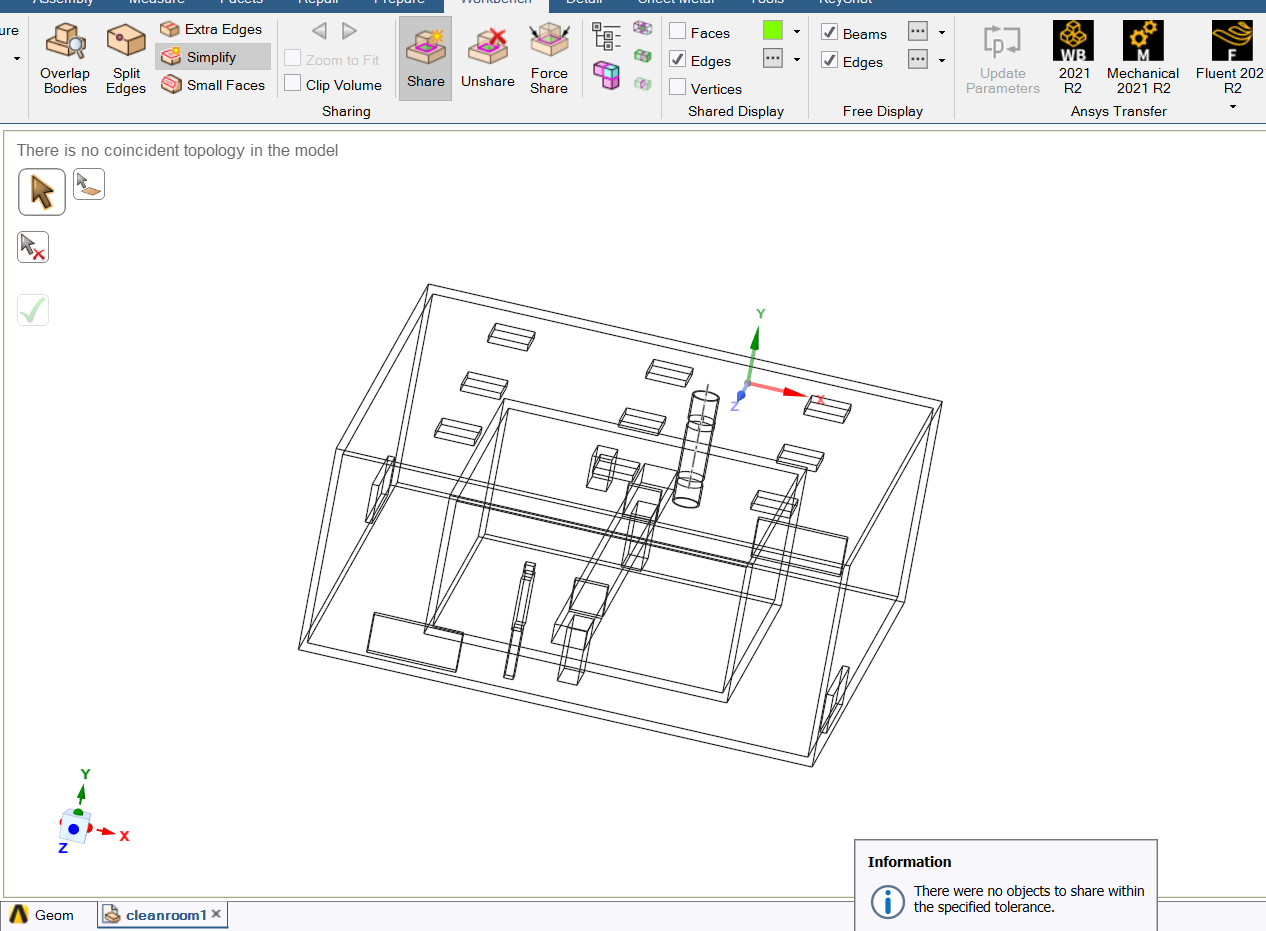Click the Information popup heading
This screenshot has width=1266, height=931.
click(909, 862)
